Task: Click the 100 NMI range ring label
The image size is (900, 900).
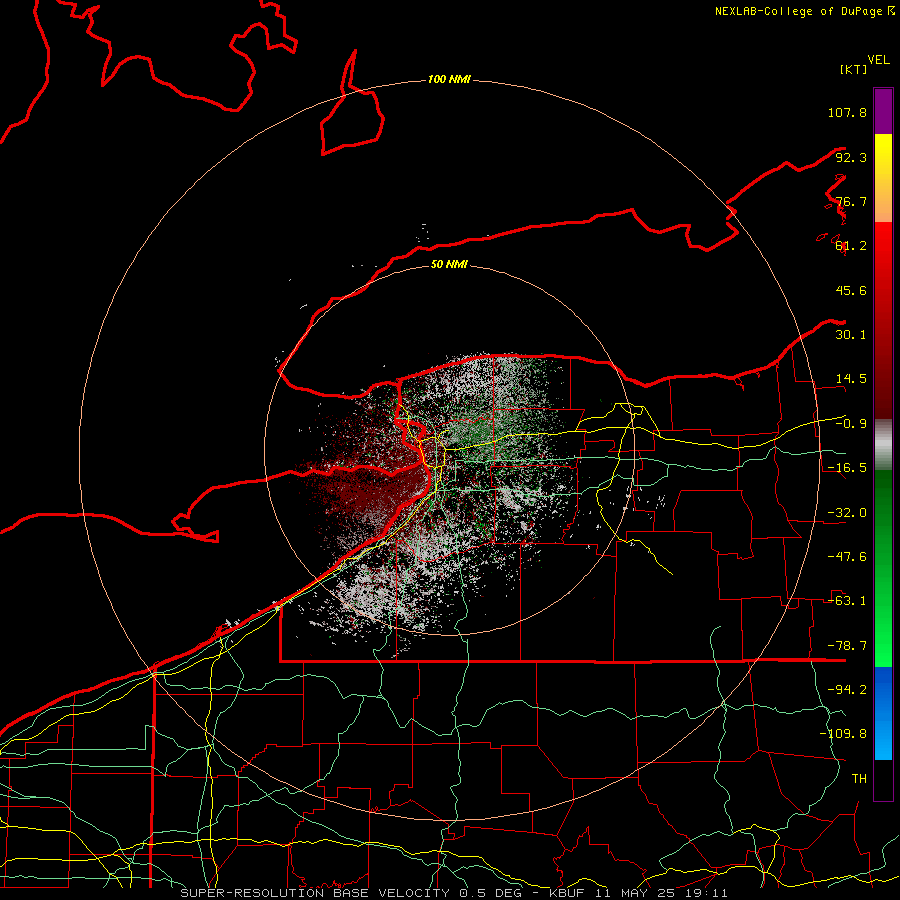Action: point(449,79)
